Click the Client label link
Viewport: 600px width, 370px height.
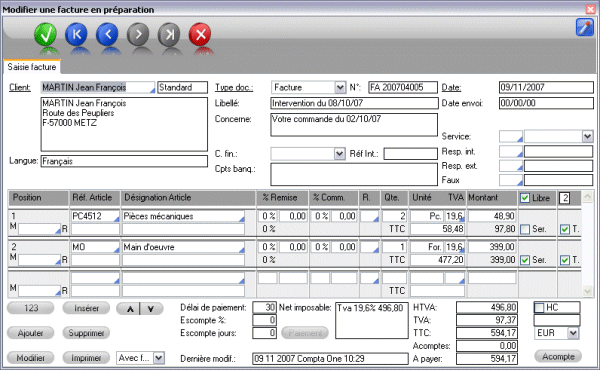(x=20, y=87)
